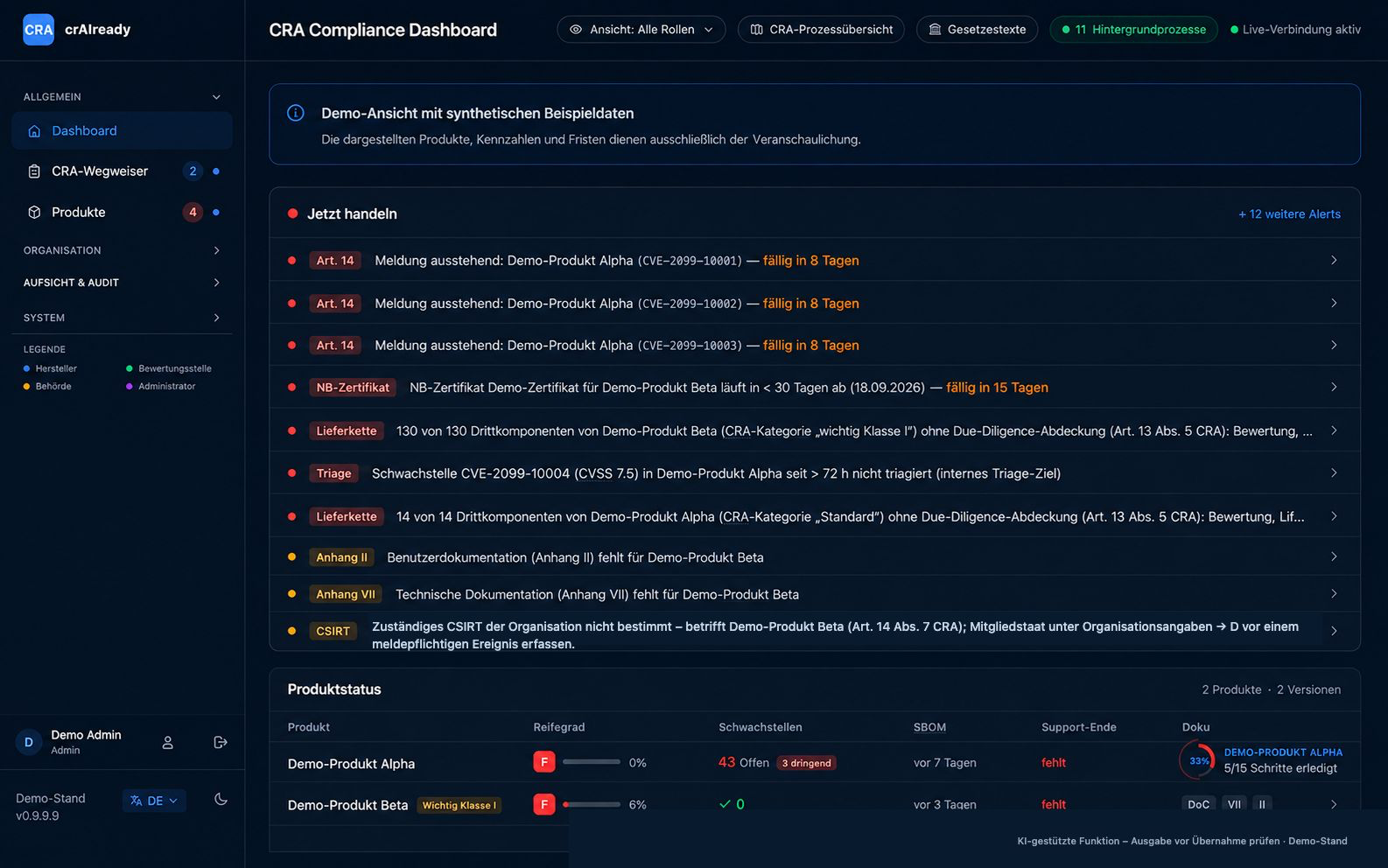
Task: Open chevron for NB-Zertifikat alert
Action: 1334,388
